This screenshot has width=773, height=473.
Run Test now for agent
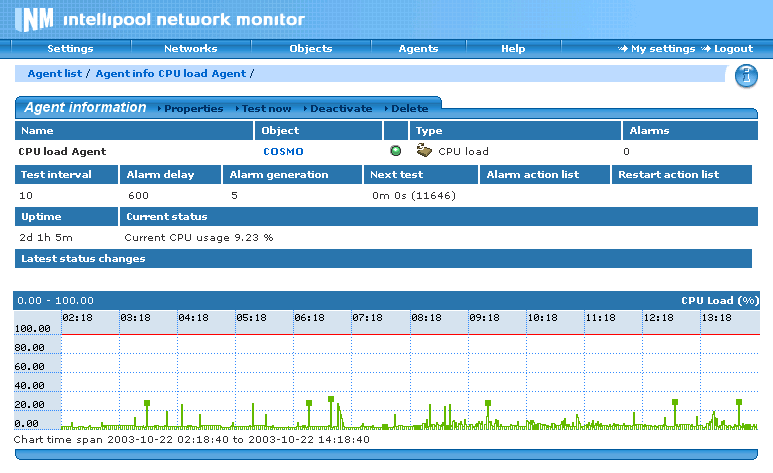(266, 108)
